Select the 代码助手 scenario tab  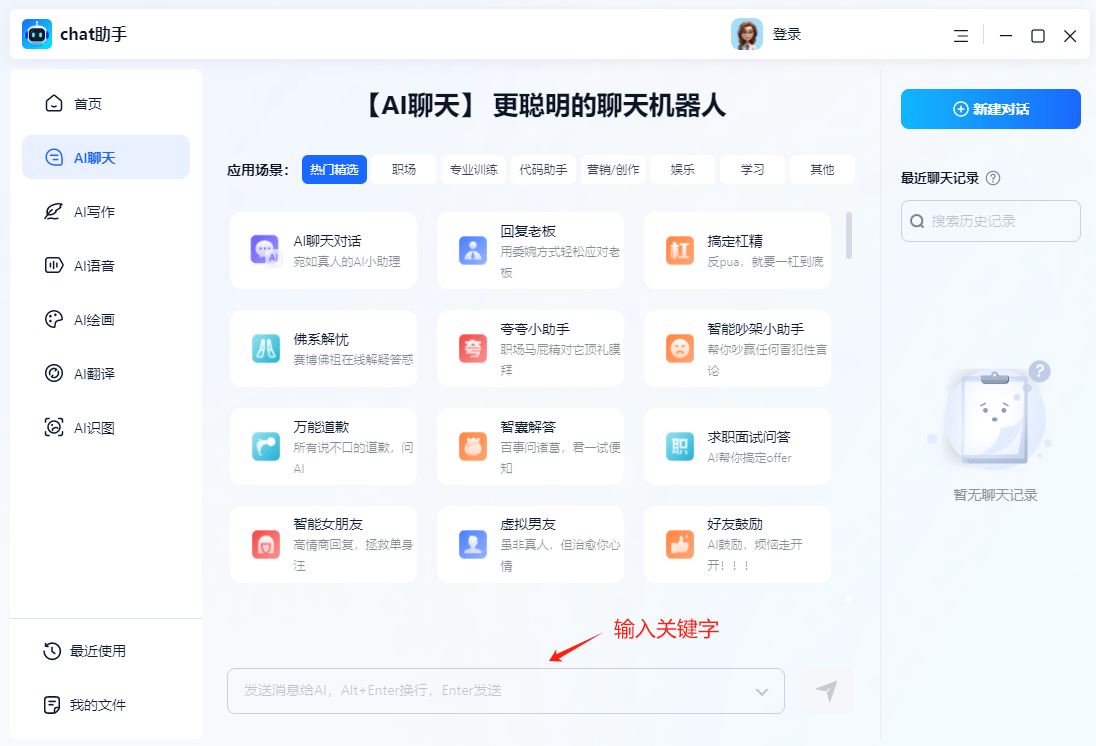pyautogui.click(x=543, y=170)
